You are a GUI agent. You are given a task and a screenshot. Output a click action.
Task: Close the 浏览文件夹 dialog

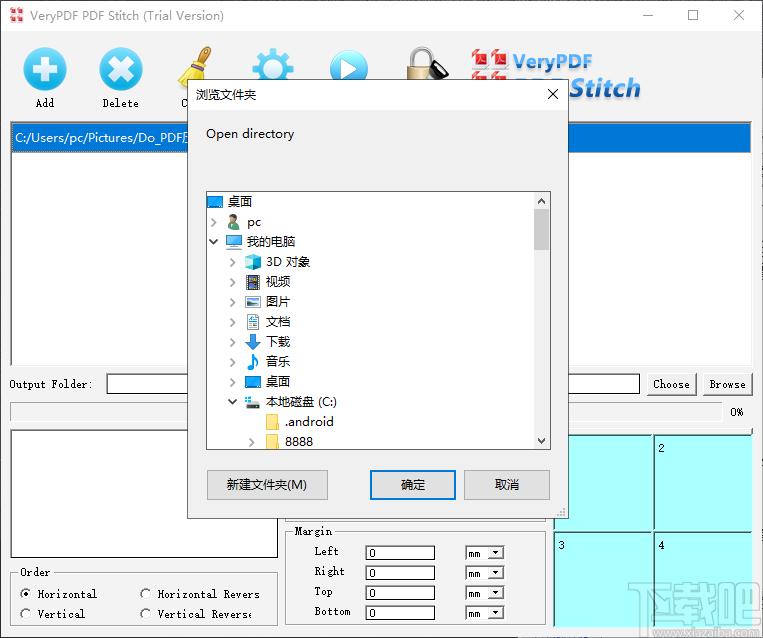pos(553,94)
